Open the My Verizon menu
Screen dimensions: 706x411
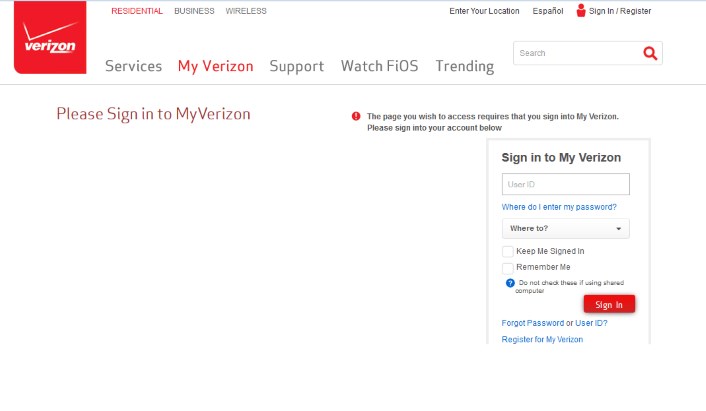click(x=215, y=66)
